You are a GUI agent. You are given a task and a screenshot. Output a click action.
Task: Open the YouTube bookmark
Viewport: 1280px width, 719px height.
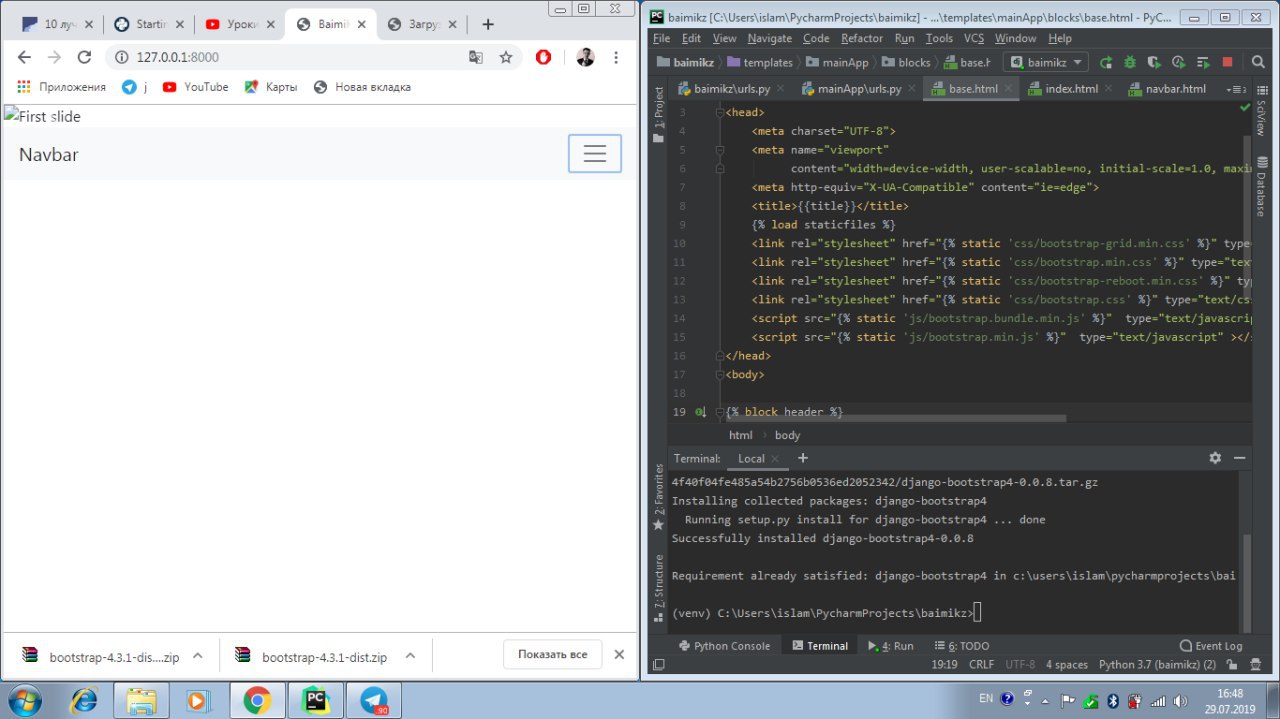[196, 87]
